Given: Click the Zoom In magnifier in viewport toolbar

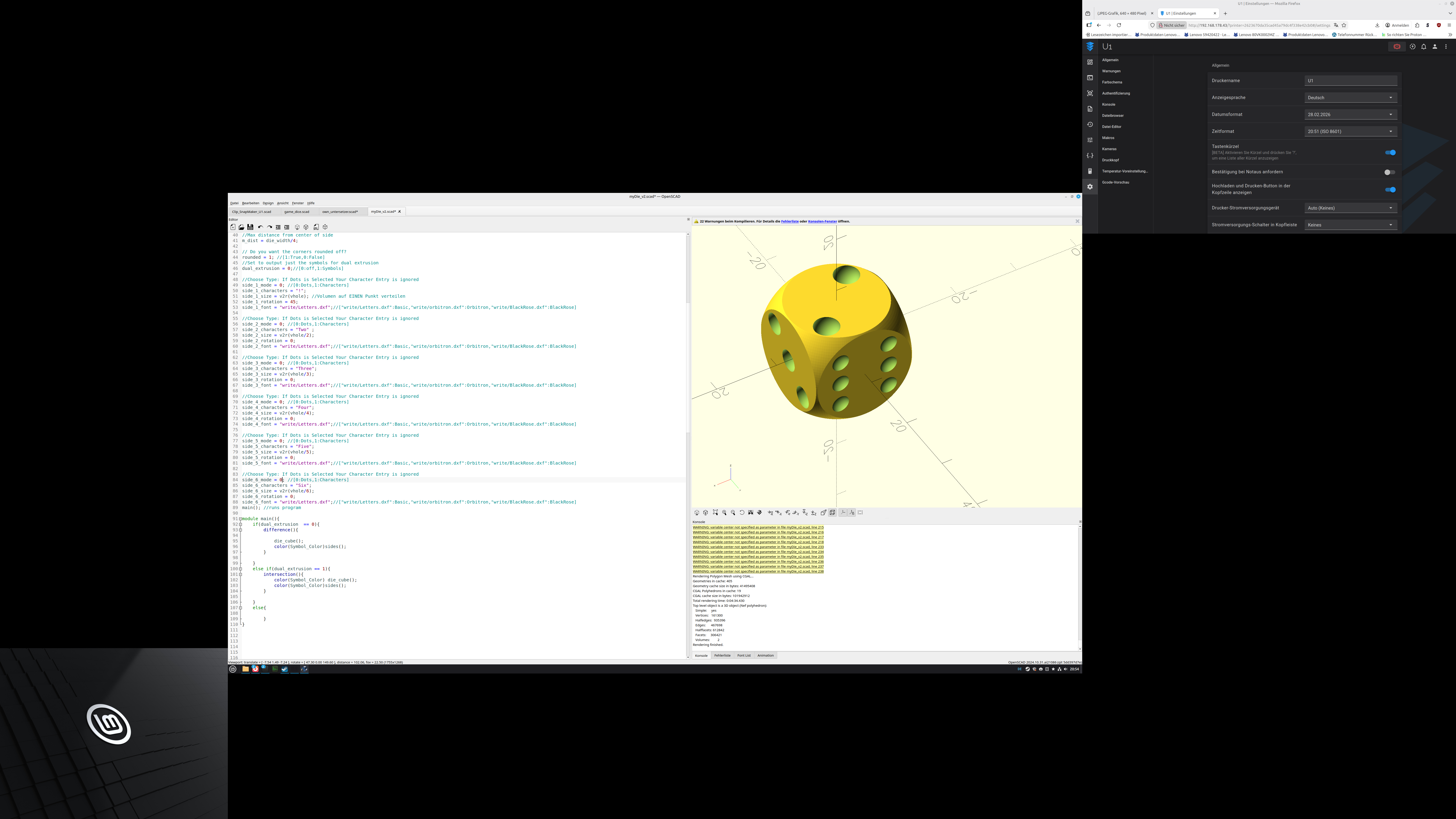Looking at the screenshot, I should click(724, 513).
